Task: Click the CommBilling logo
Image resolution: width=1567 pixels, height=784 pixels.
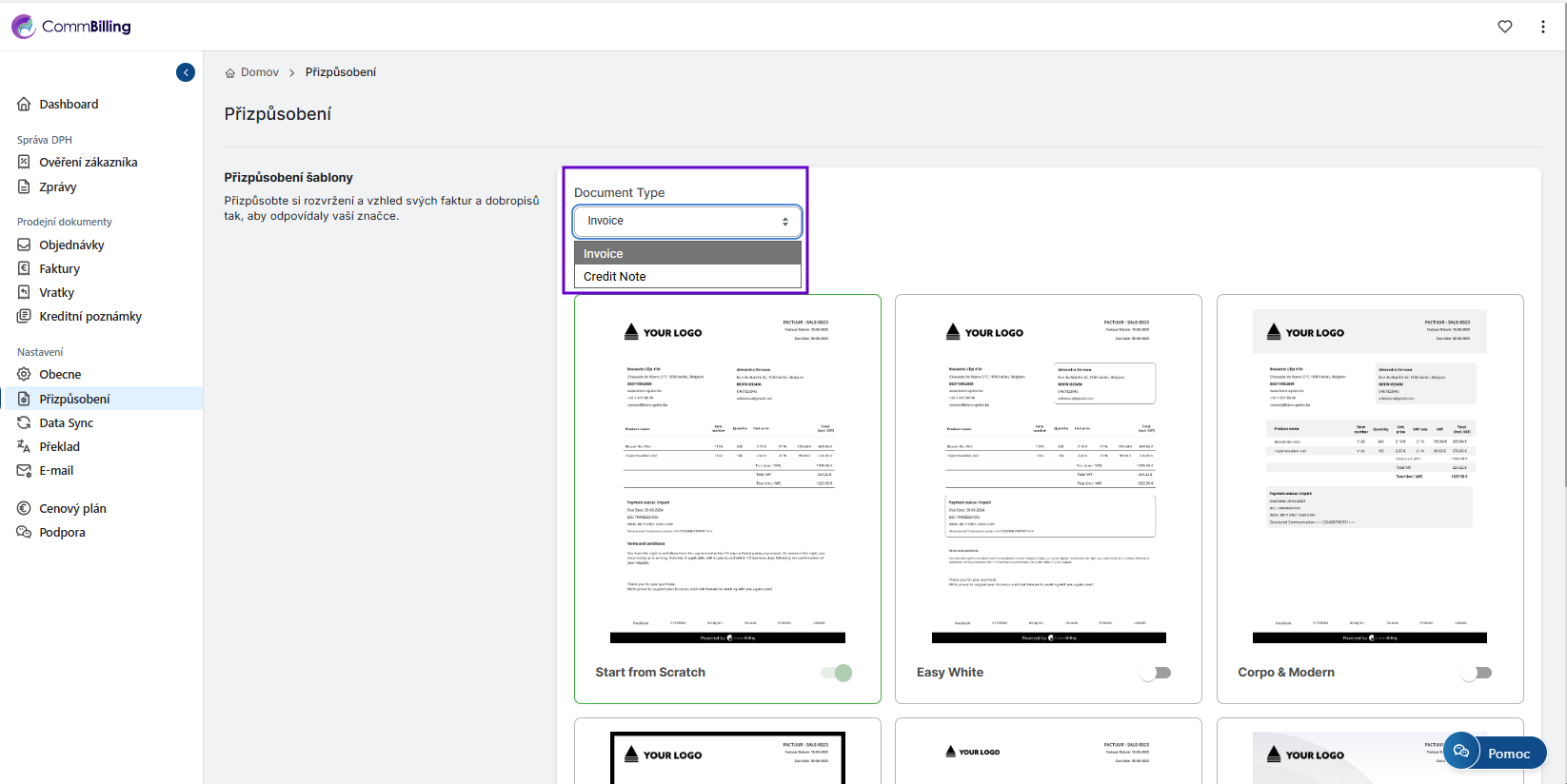Action: 71,27
